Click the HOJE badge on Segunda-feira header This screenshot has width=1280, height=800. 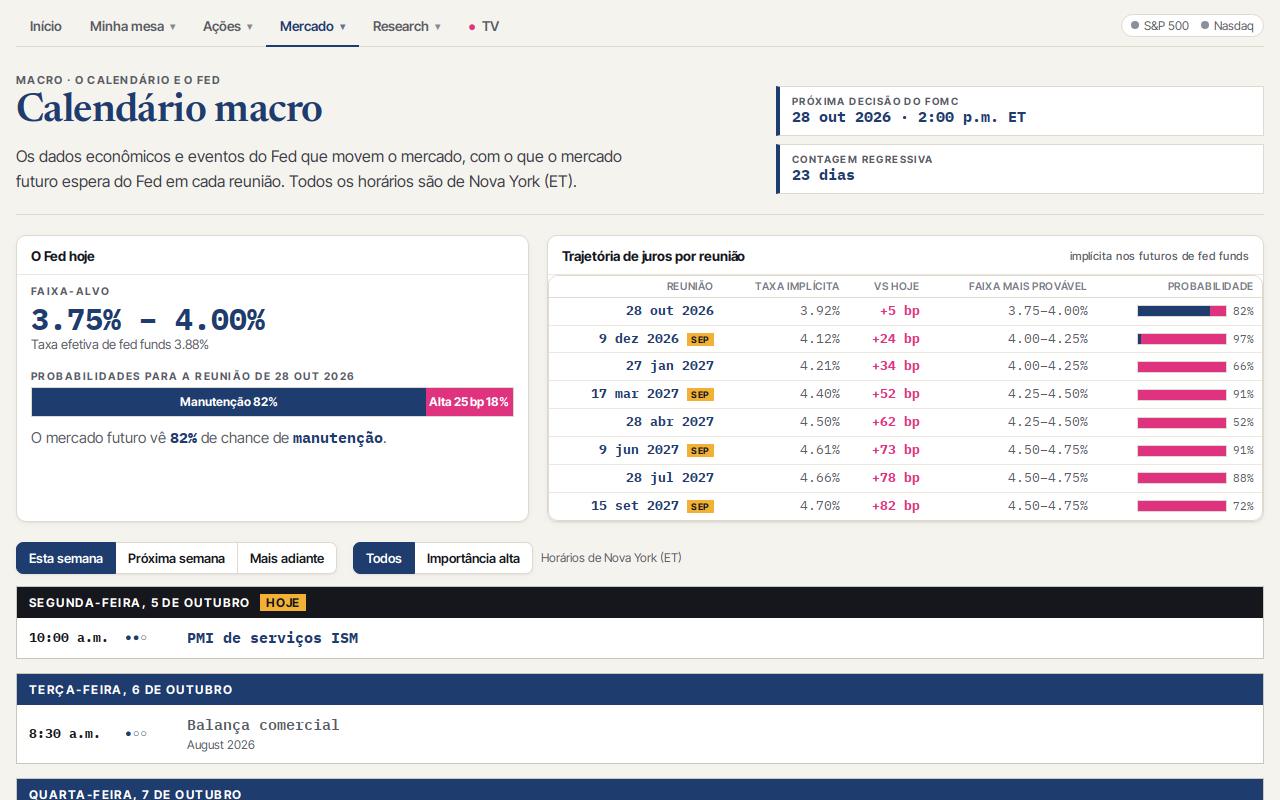(283, 603)
